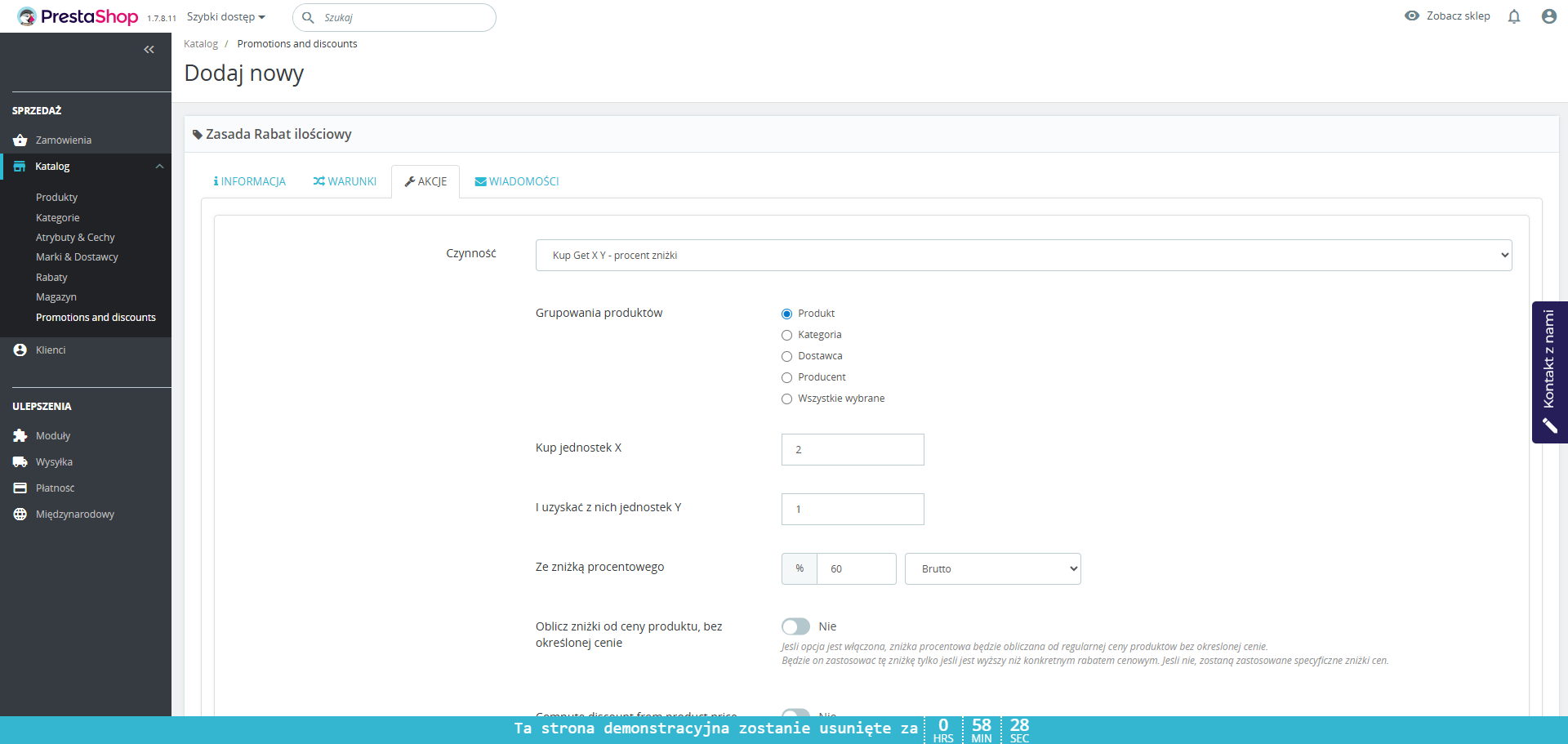
Task: Click the Zamowienia basket icon
Action: pos(20,140)
